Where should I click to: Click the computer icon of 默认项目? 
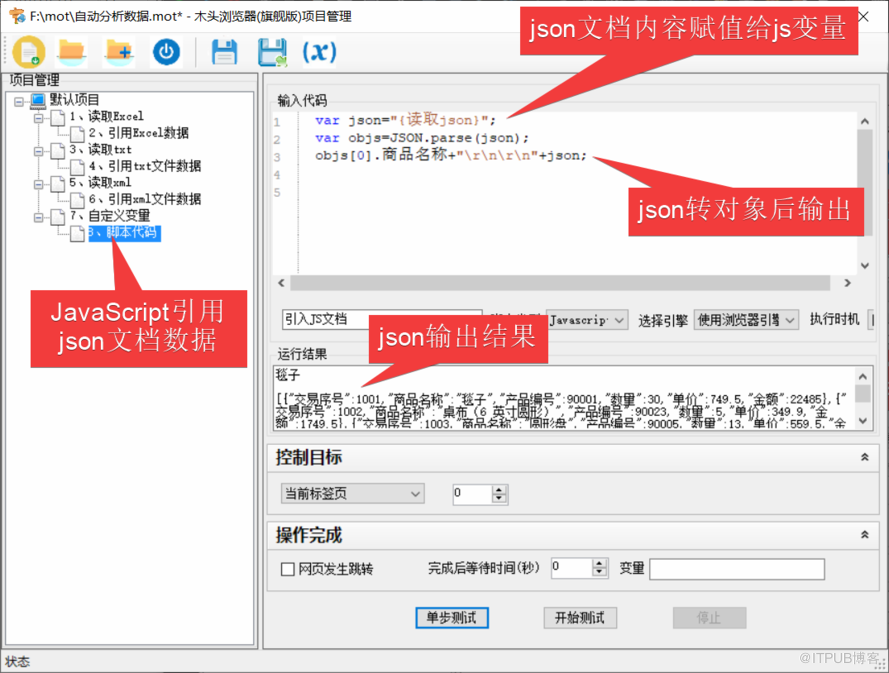tap(38, 101)
